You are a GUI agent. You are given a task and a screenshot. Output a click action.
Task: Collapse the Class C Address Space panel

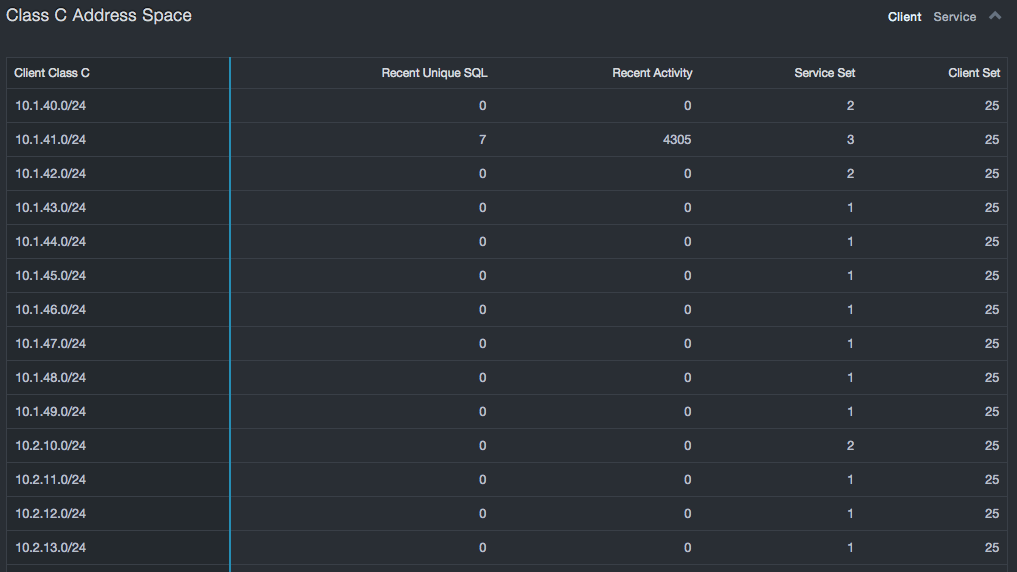995,16
